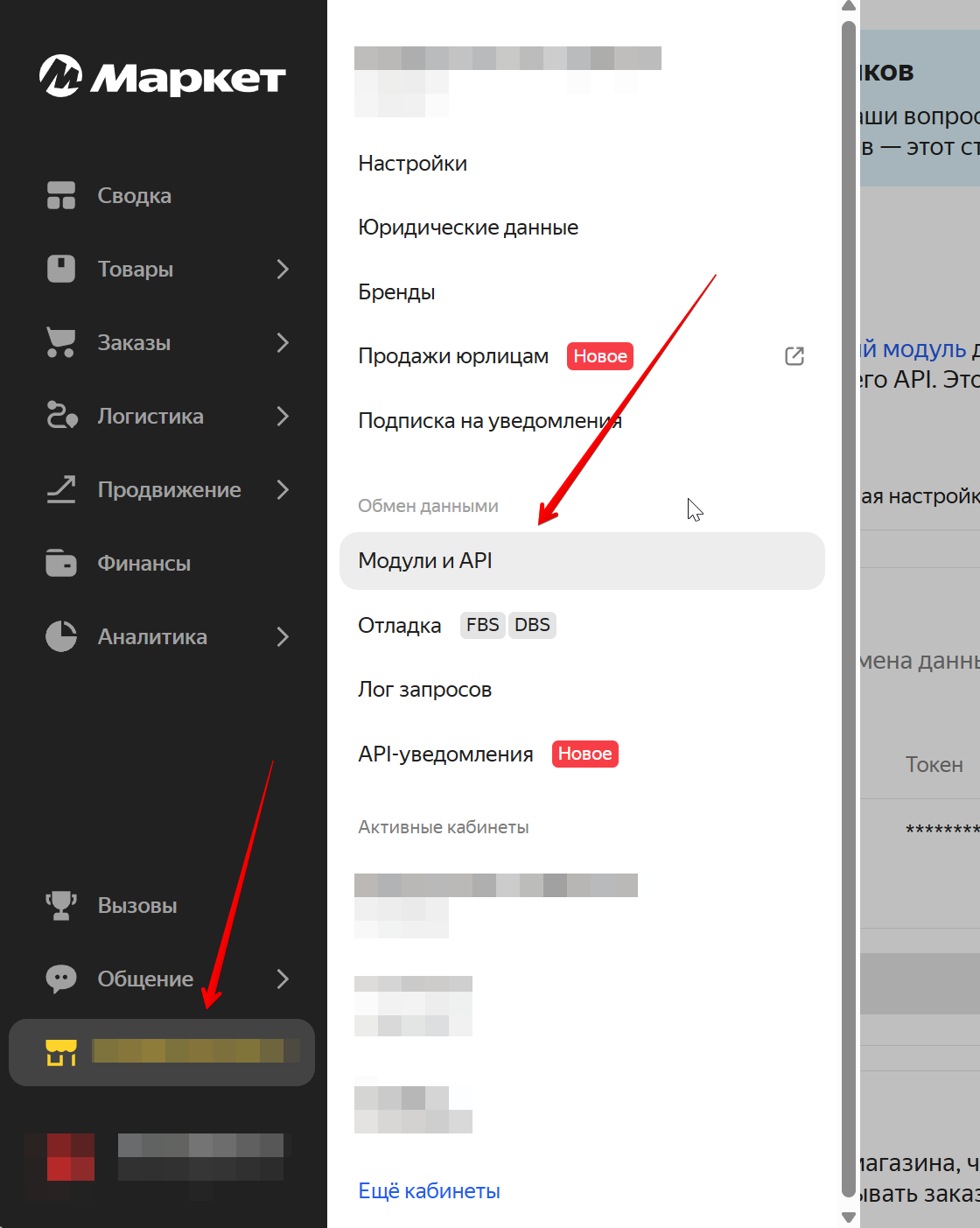The image size is (980, 1228).
Task: Click the Финансы wallet icon
Action: tap(61, 563)
